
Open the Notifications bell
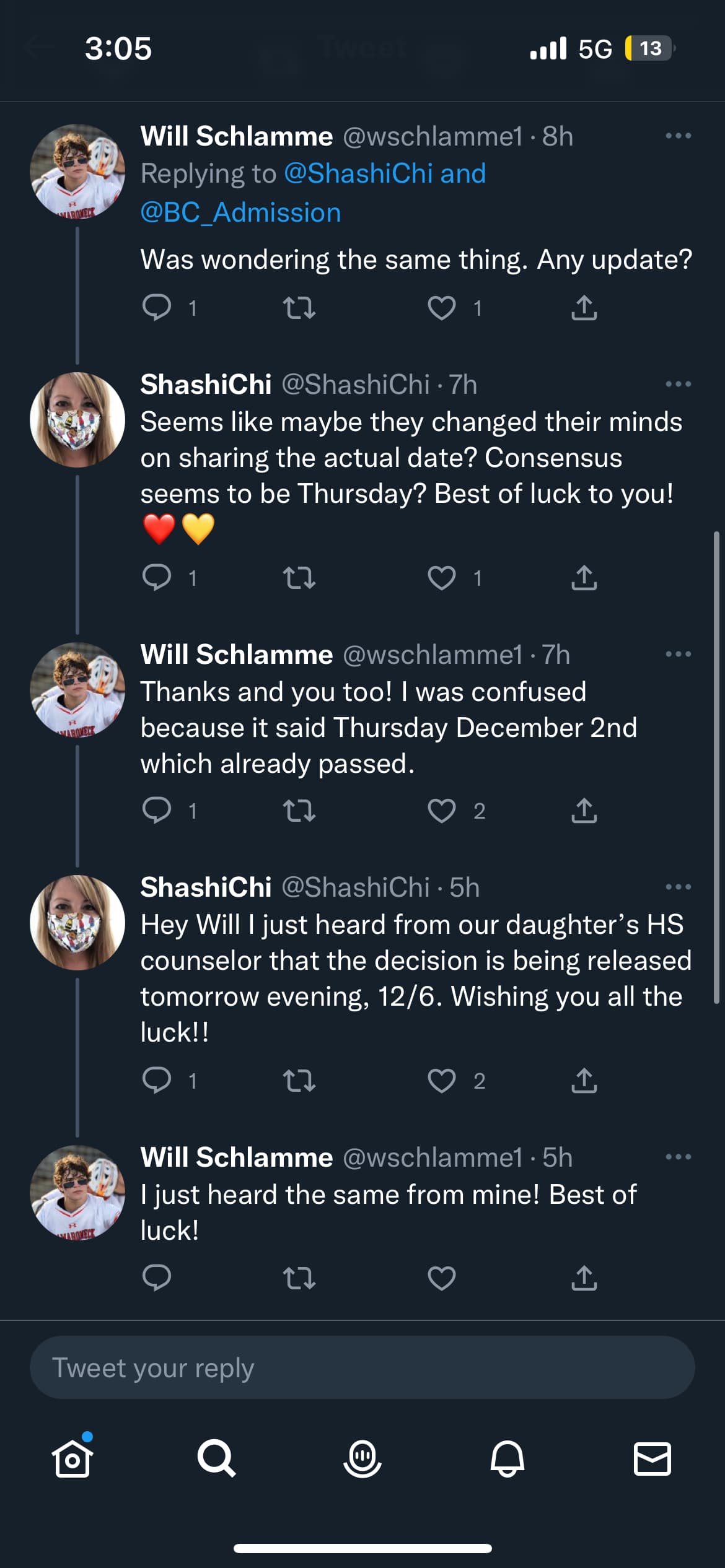507,1458
